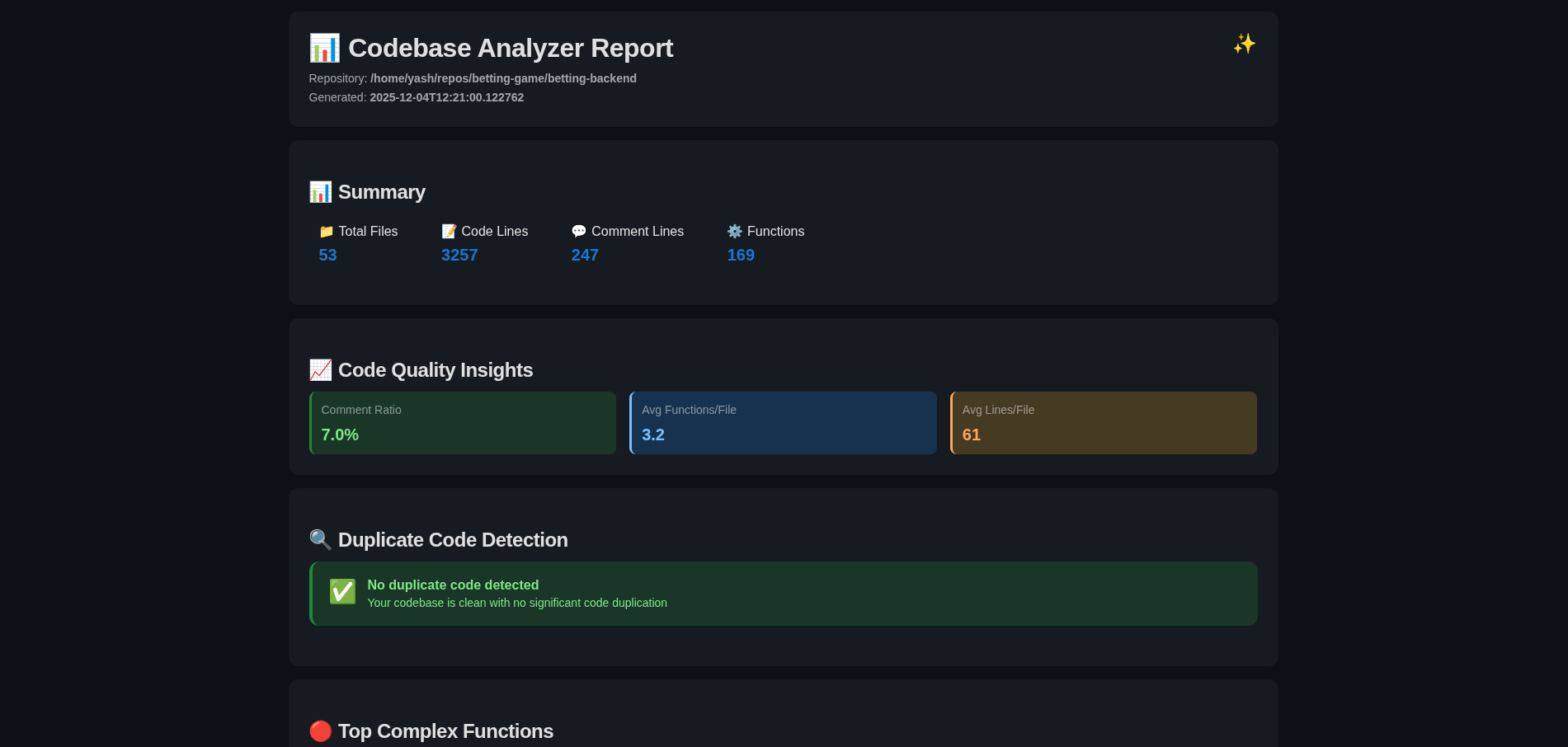Click the Comment Lines value 247

click(x=585, y=255)
